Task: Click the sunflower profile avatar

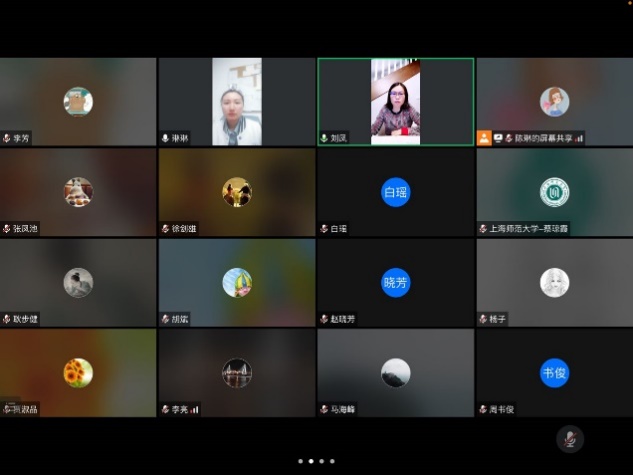Action: [78, 373]
